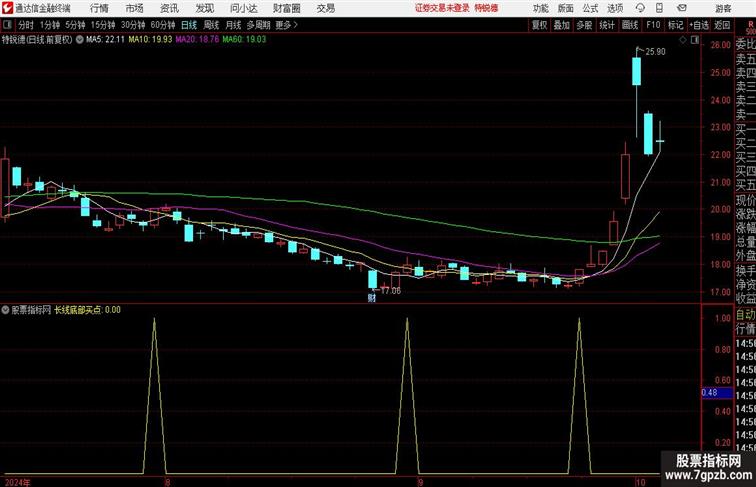This screenshot has width=756, height=487.
Task: Click the 复权 button
Action: click(x=539, y=25)
